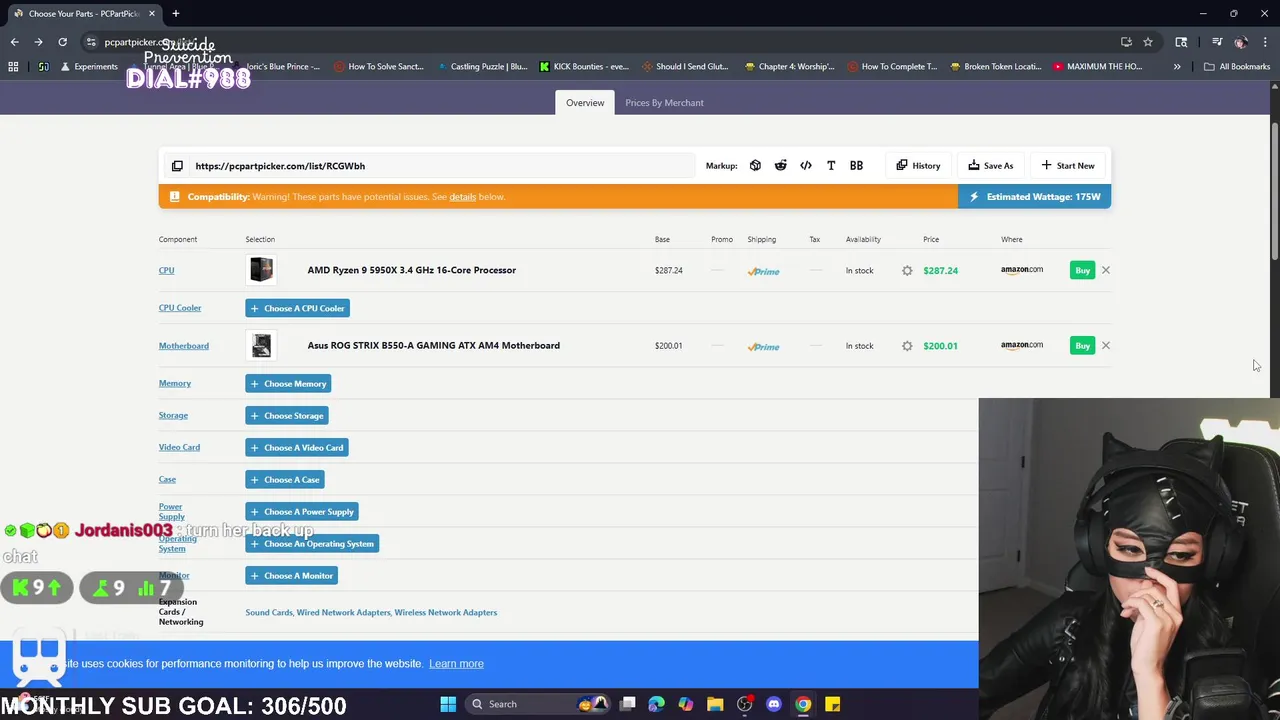Open the Experiments bookmark
Screen dimensions: 1280x720
pyautogui.click(x=89, y=67)
